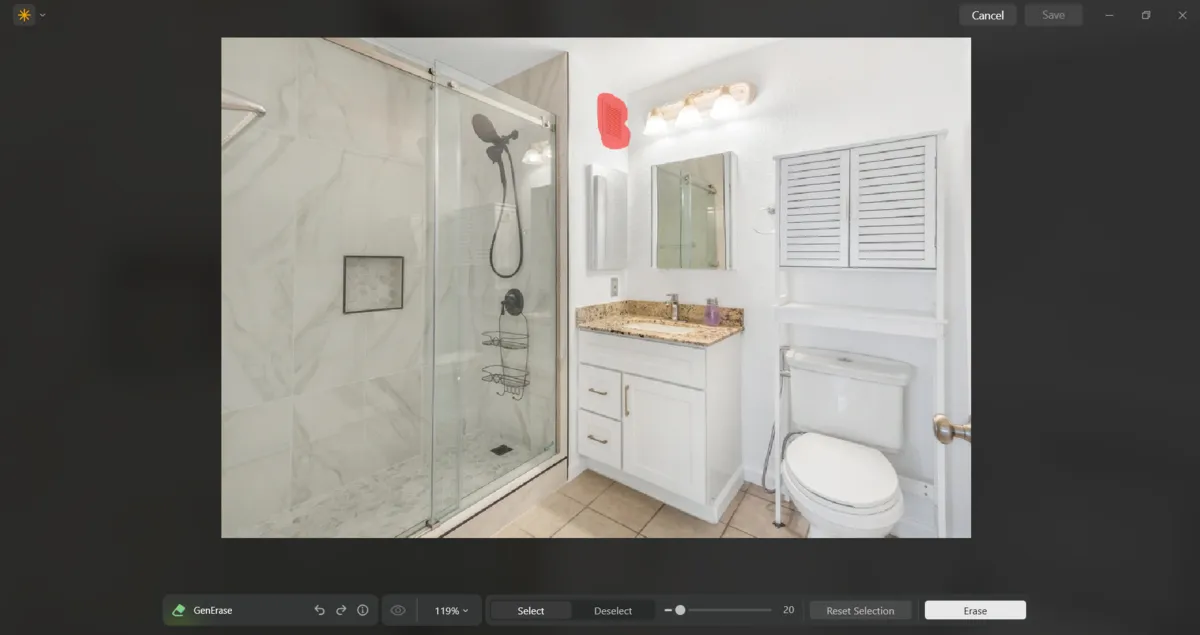1200x635 pixels.
Task: Open the GenErase info tooltip icon
Action: [x=363, y=610]
